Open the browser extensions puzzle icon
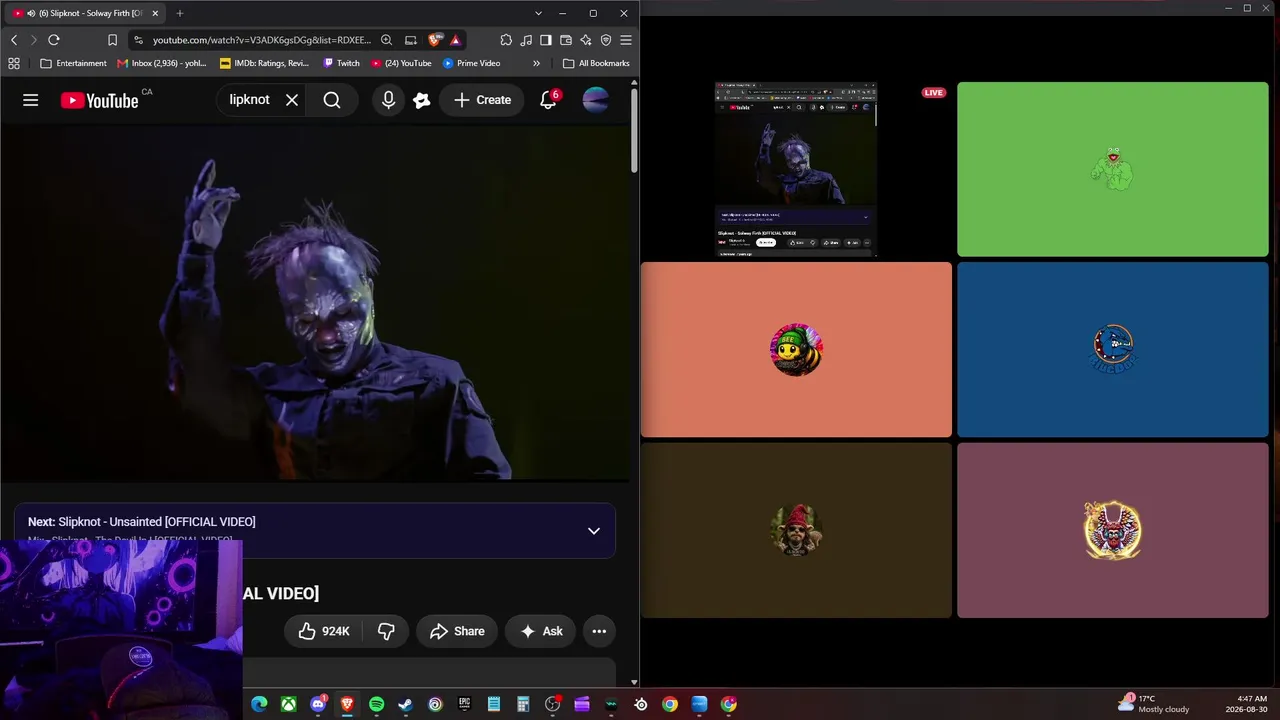This screenshot has height=720, width=1280. (506, 40)
